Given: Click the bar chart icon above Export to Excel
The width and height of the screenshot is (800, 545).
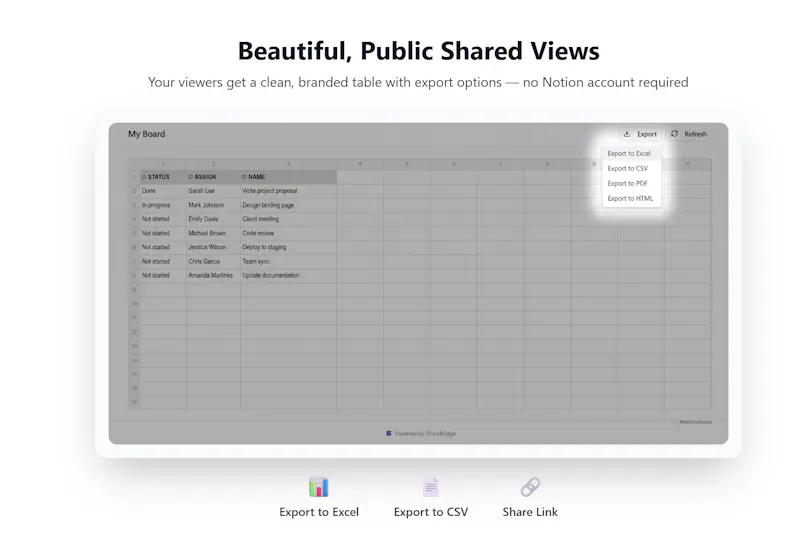Looking at the screenshot, I should (x=318, y=486).
